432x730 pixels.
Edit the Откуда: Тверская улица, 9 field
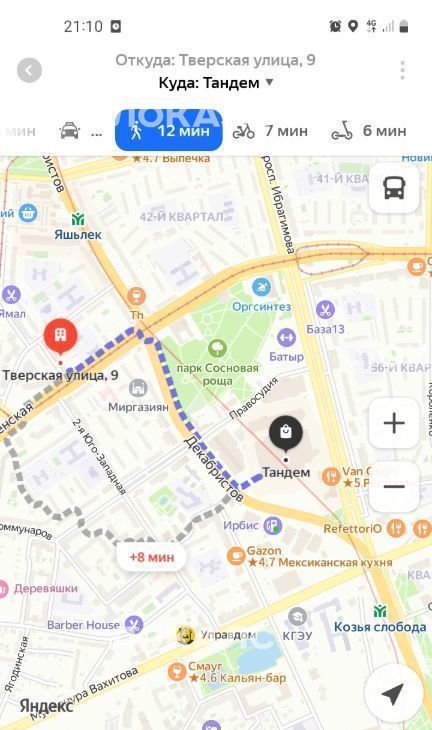[215, 60]
